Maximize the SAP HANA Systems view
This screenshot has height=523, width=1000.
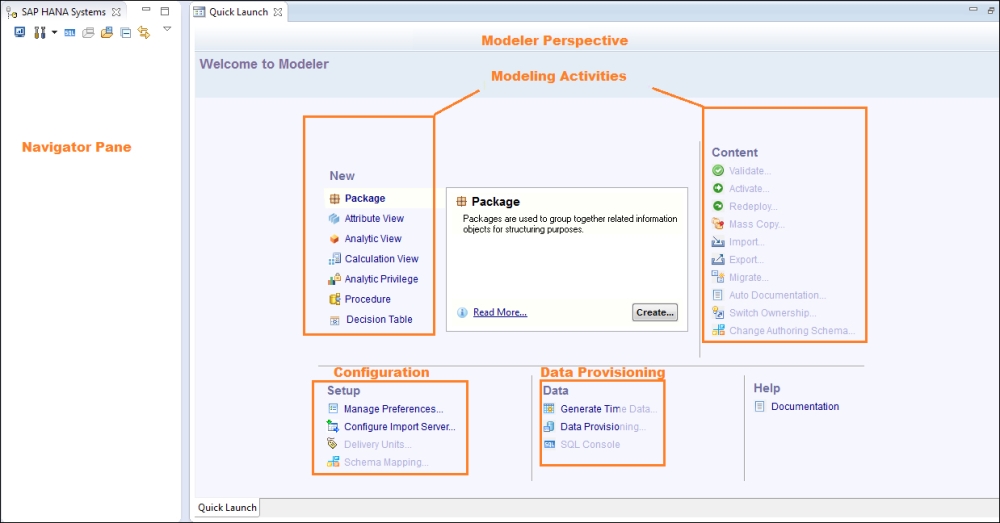tap(165, 11)
